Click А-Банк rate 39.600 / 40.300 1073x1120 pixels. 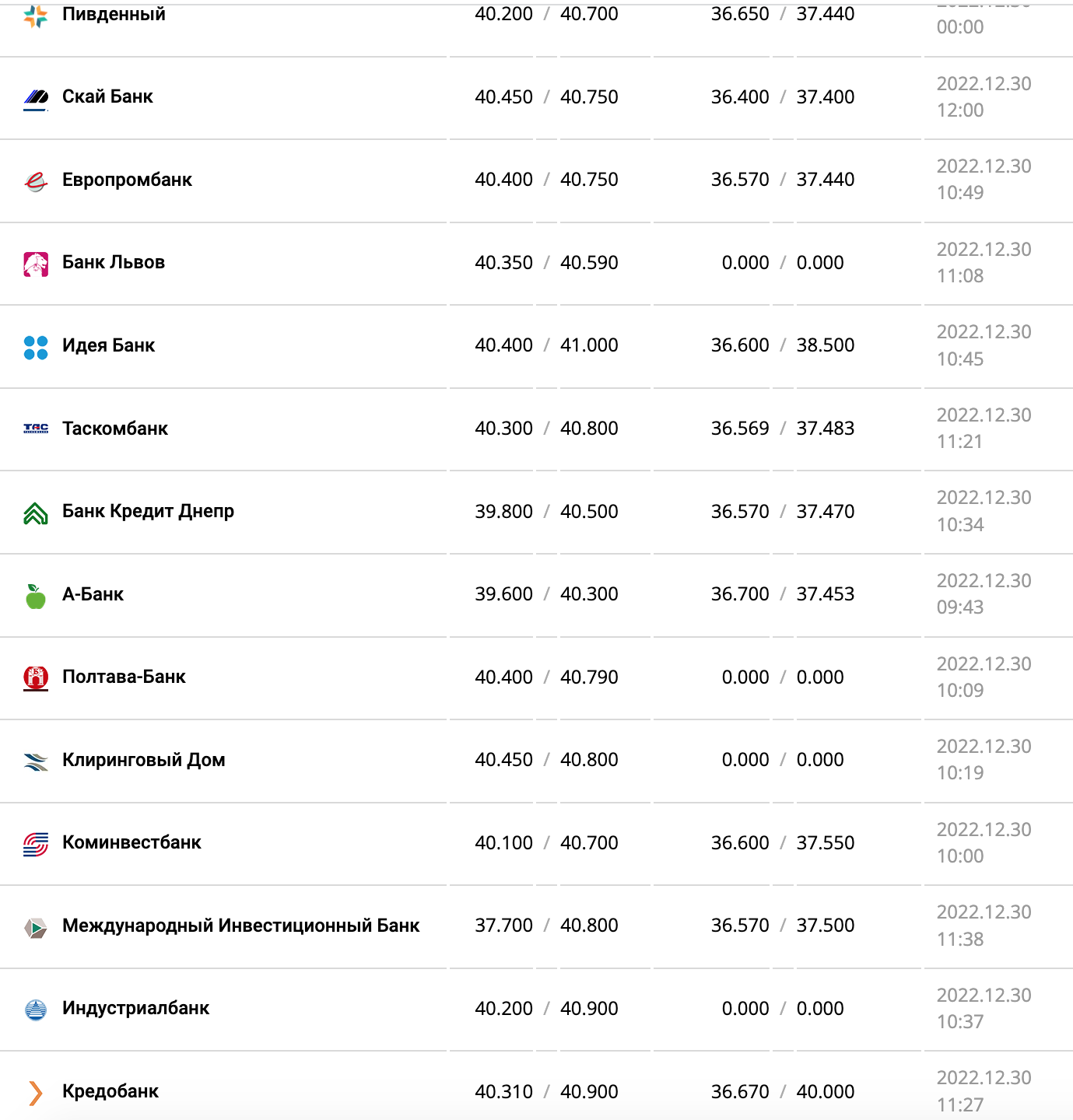pyautogui.click(x=546, y=594)
